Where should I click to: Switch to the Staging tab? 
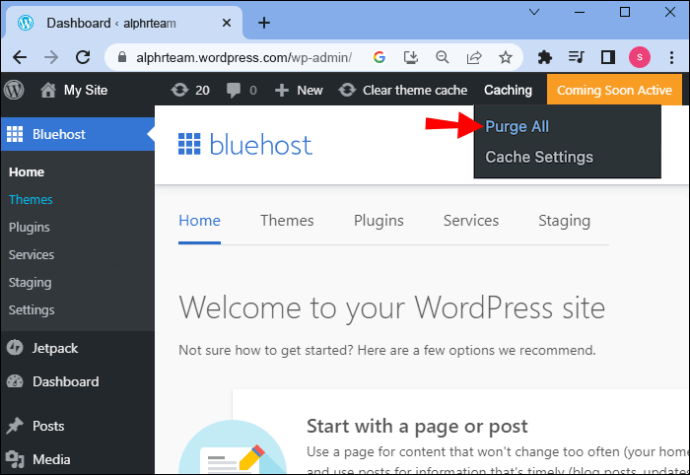pos(564,221)
